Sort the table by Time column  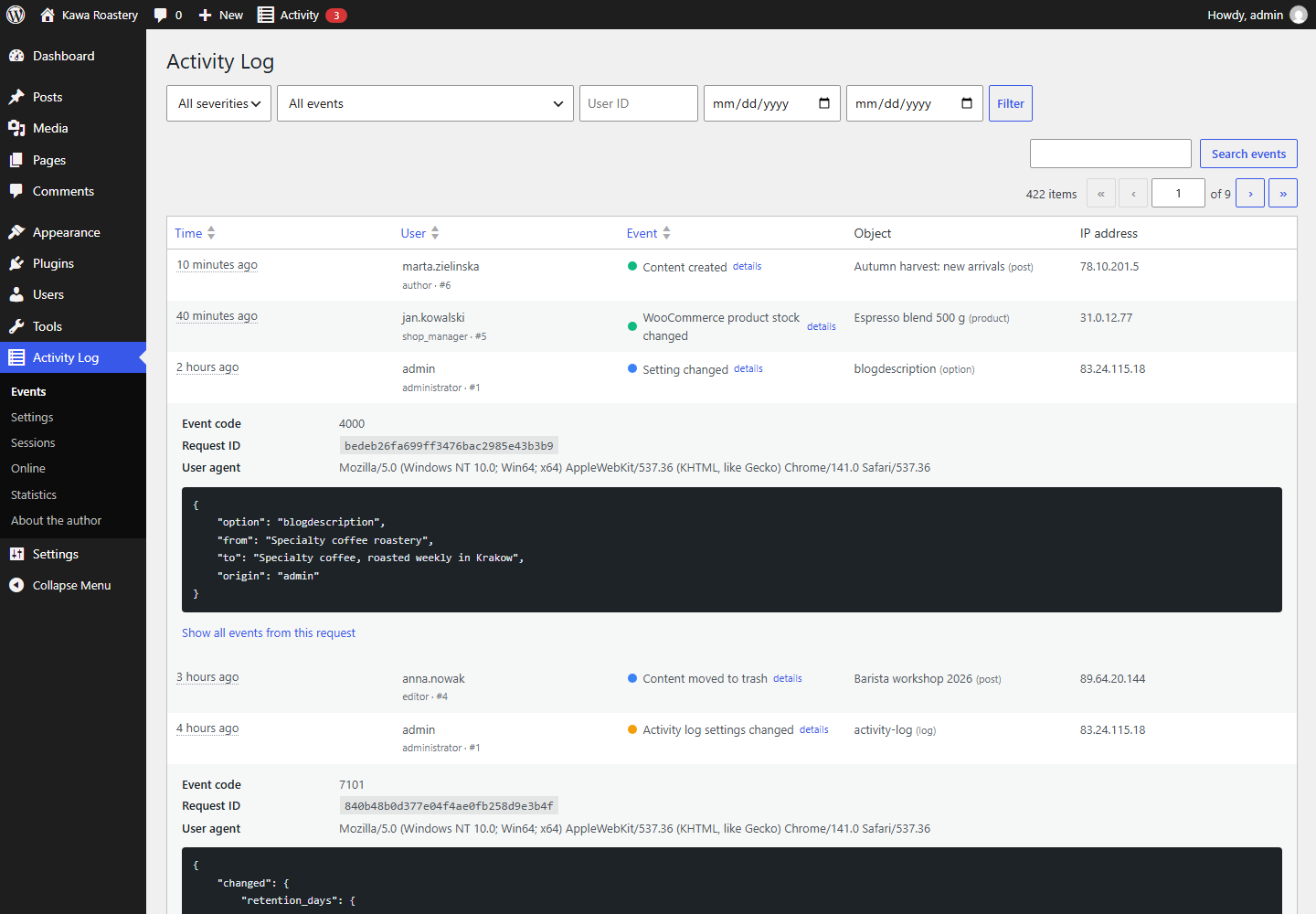point(195,233)
